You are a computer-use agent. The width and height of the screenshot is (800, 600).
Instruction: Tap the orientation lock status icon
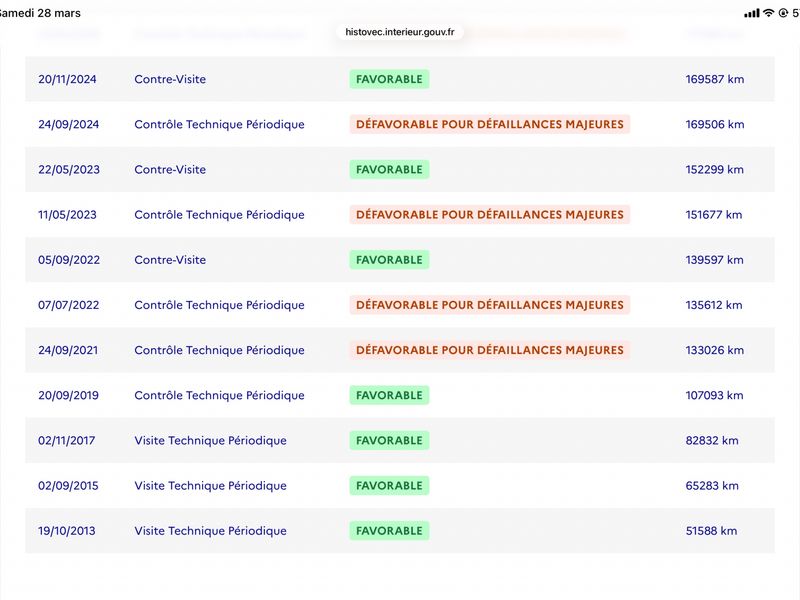(783, 13)
